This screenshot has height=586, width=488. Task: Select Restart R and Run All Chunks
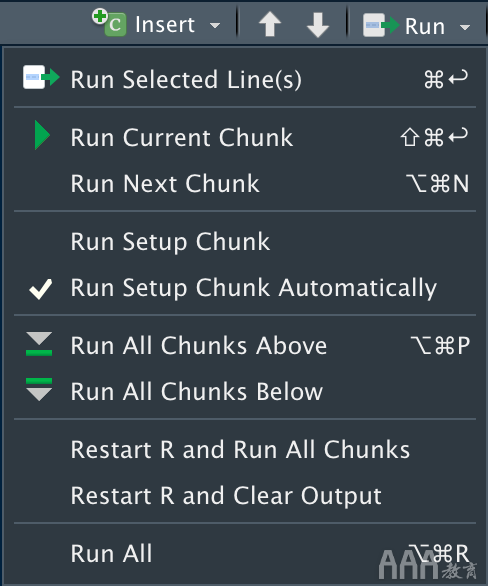click(x=245, y=449)
